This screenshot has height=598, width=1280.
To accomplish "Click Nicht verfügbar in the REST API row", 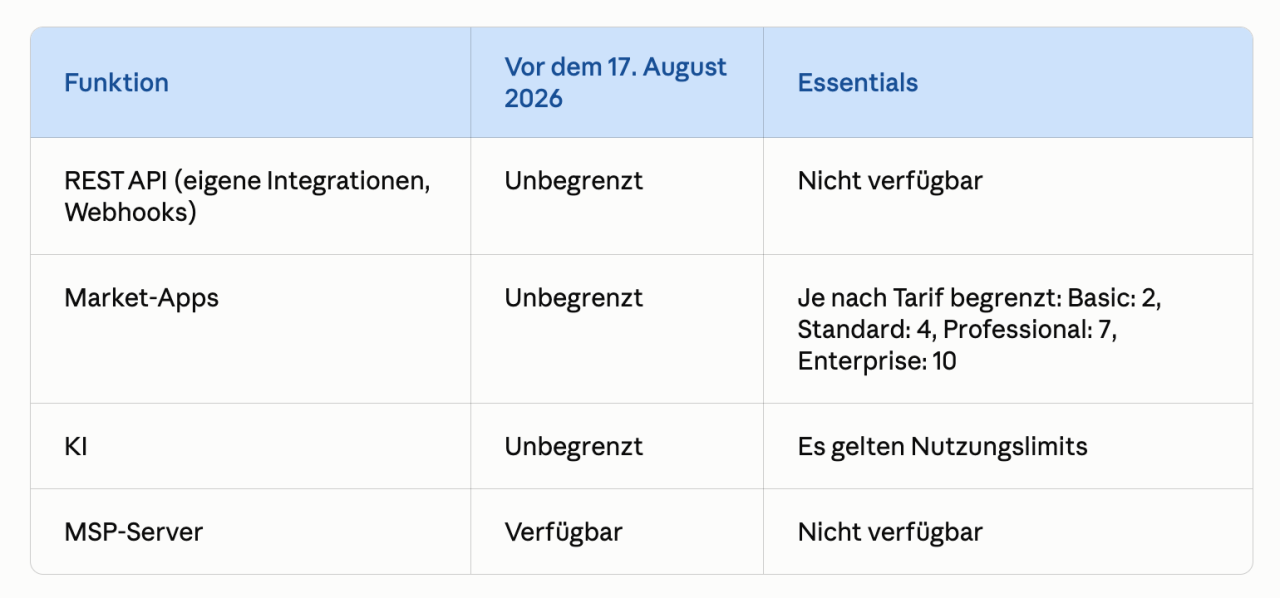I will 890,181.
